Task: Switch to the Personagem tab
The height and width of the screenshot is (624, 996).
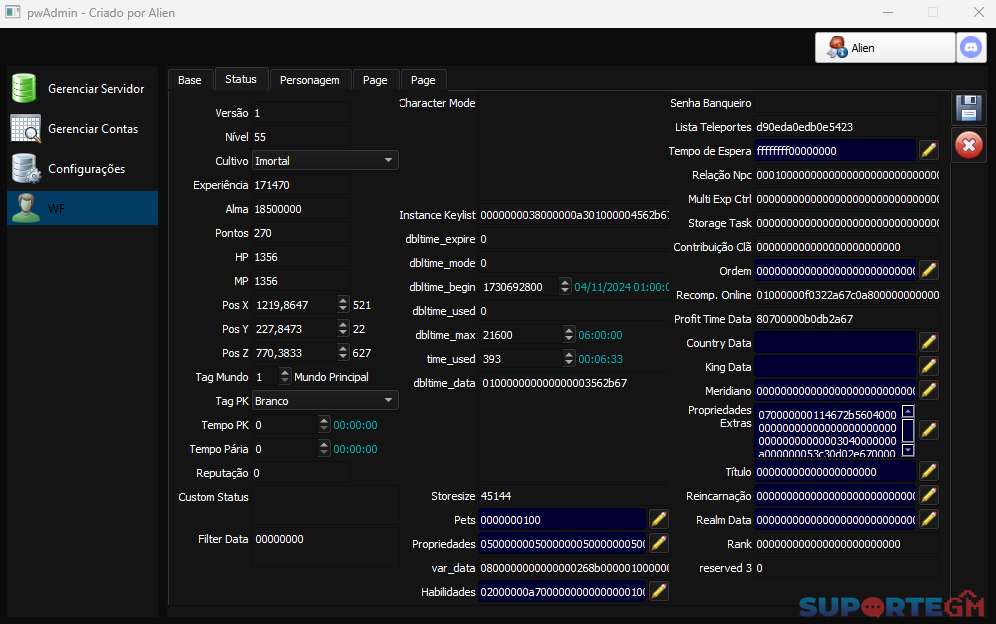Action: tap(310, 80)
